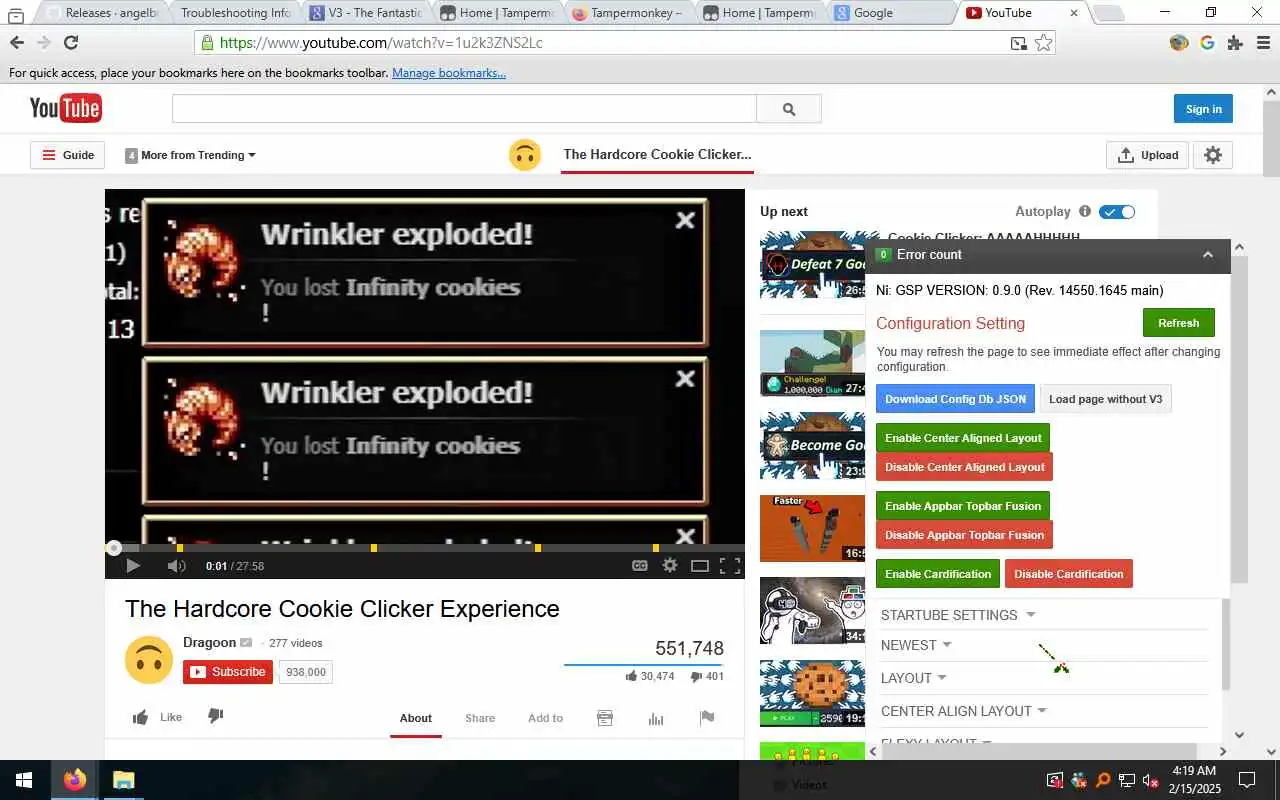Image resolution: width=1280 pixels, height=800 pixels.
Task: Open the transcript icon beside Add to
Action: (605, 718)
